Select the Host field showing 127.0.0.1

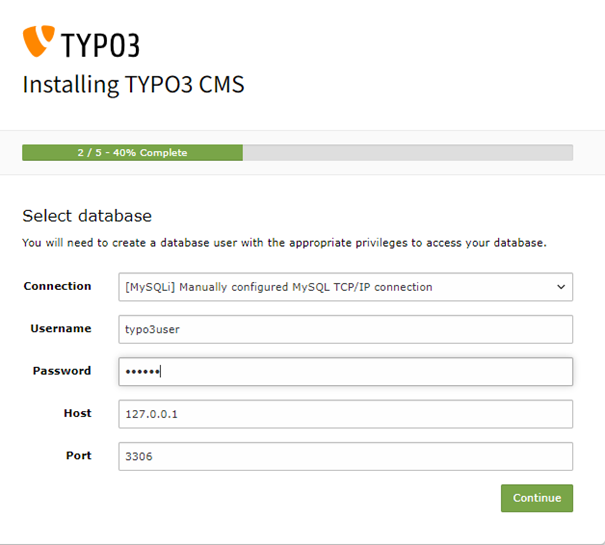[x=345, y=414]
